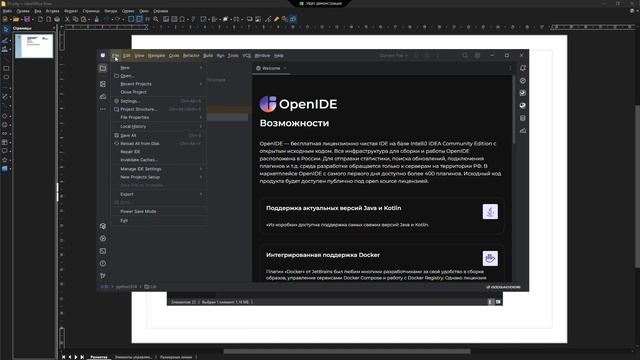Open the Problems tool window icon
Screen dimensions: 640x360
pyautogui.click(x=103, y=264)
